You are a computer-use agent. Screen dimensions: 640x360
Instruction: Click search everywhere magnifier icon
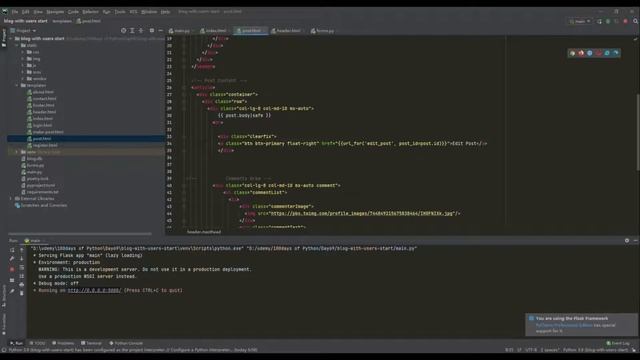[635, 21]
